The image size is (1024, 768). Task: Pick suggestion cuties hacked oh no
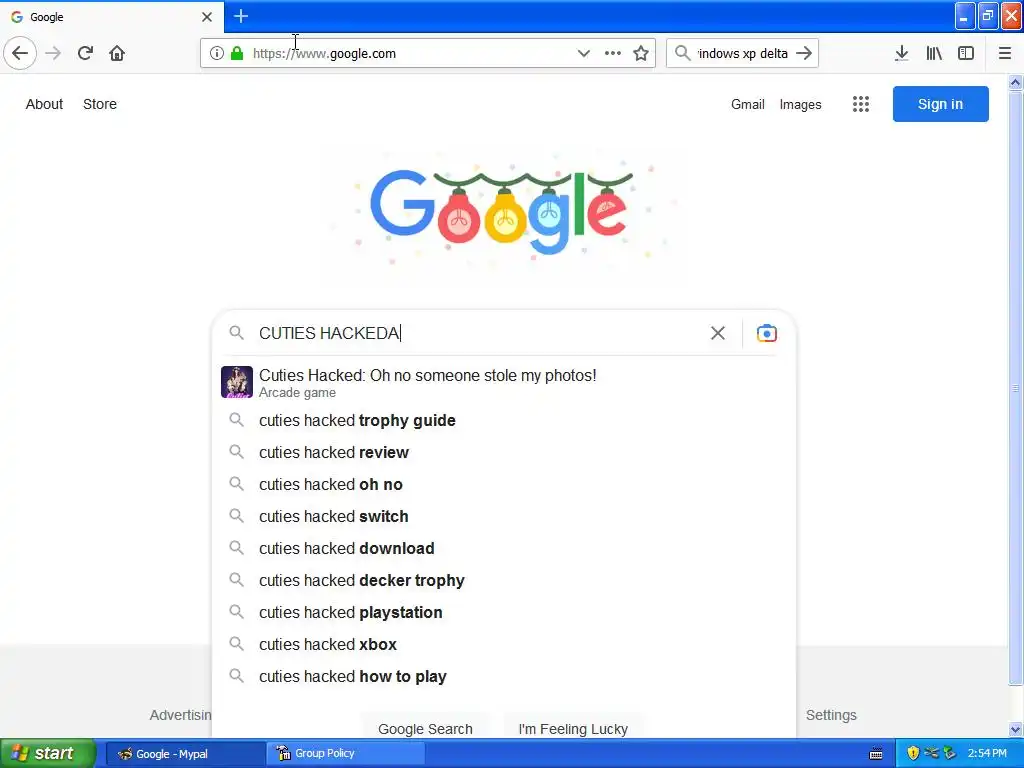pyautogui.click(x=504, y=485)
